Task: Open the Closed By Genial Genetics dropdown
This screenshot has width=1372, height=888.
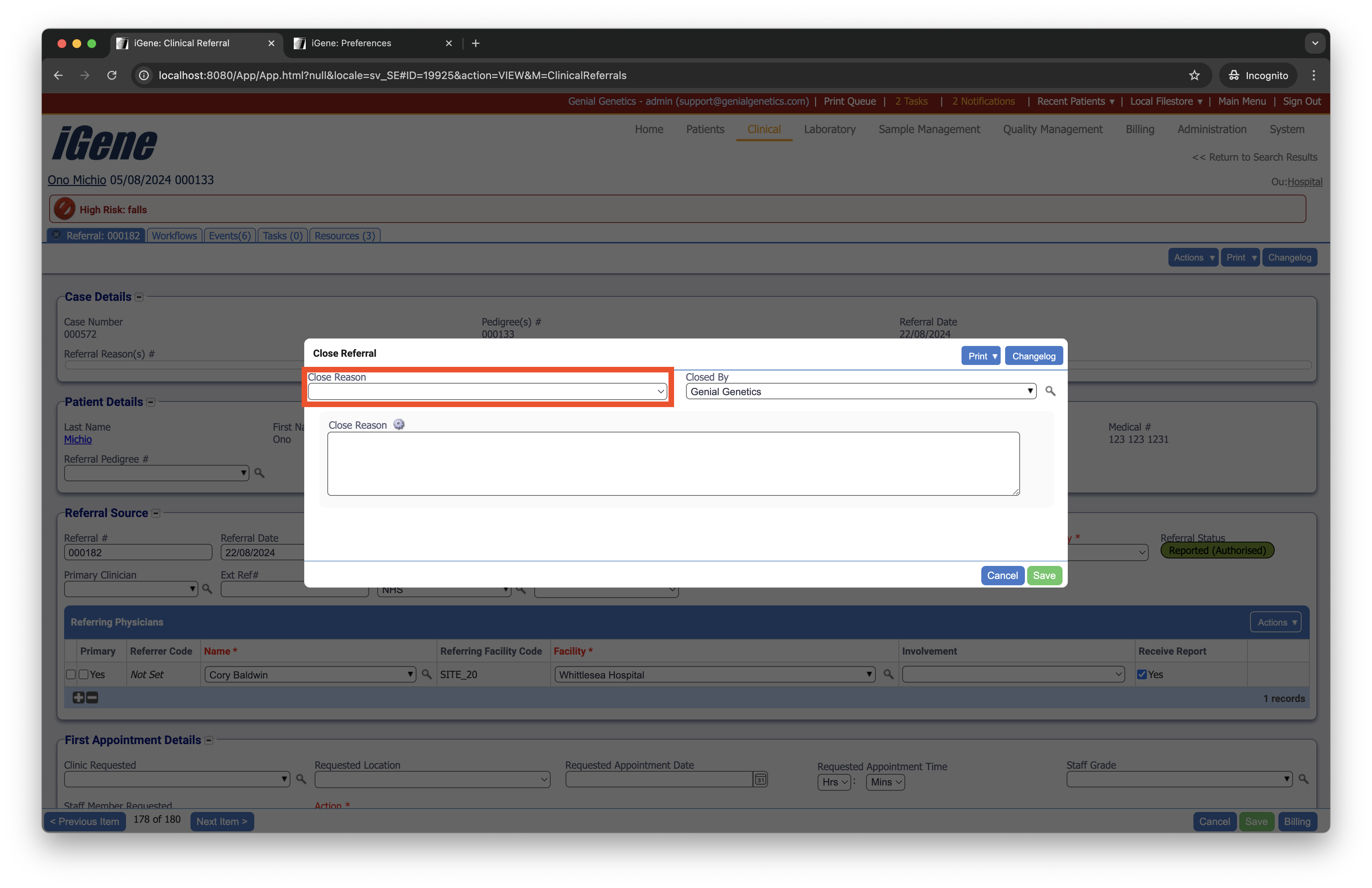Action: point(860,392)
